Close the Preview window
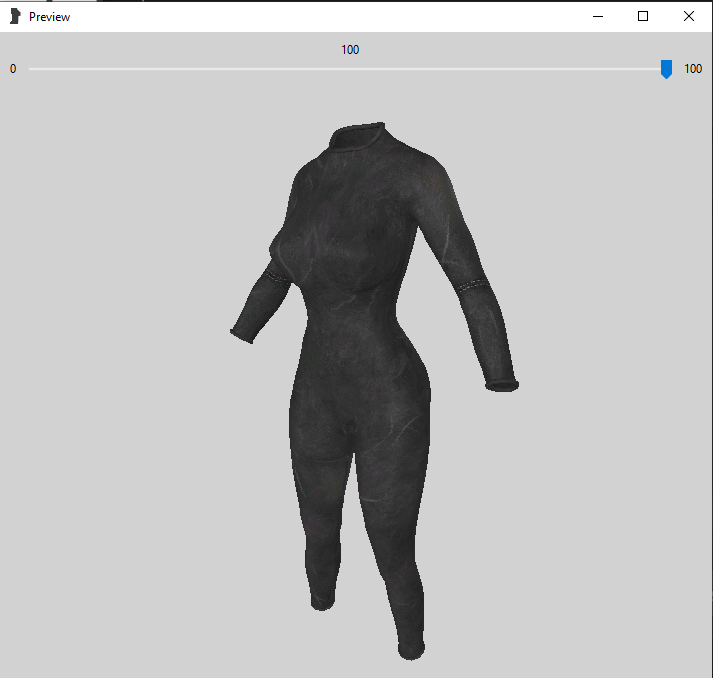713x678 pixels. 689,16
